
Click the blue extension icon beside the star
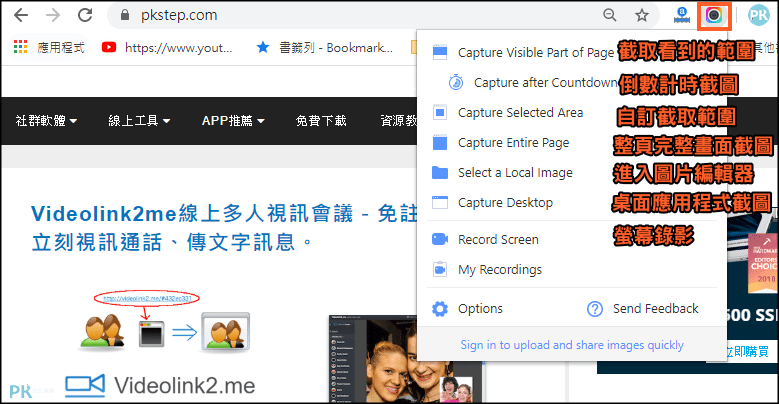coord(682,15)
